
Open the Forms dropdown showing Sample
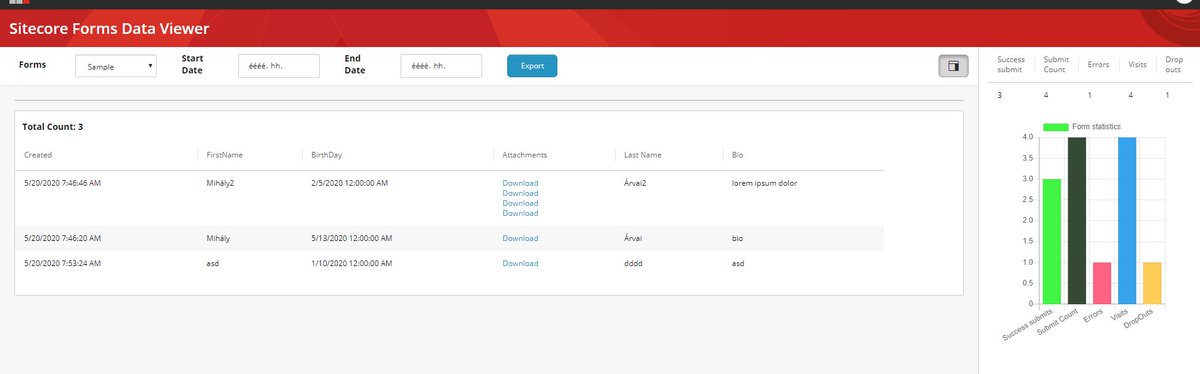[116, 66]
